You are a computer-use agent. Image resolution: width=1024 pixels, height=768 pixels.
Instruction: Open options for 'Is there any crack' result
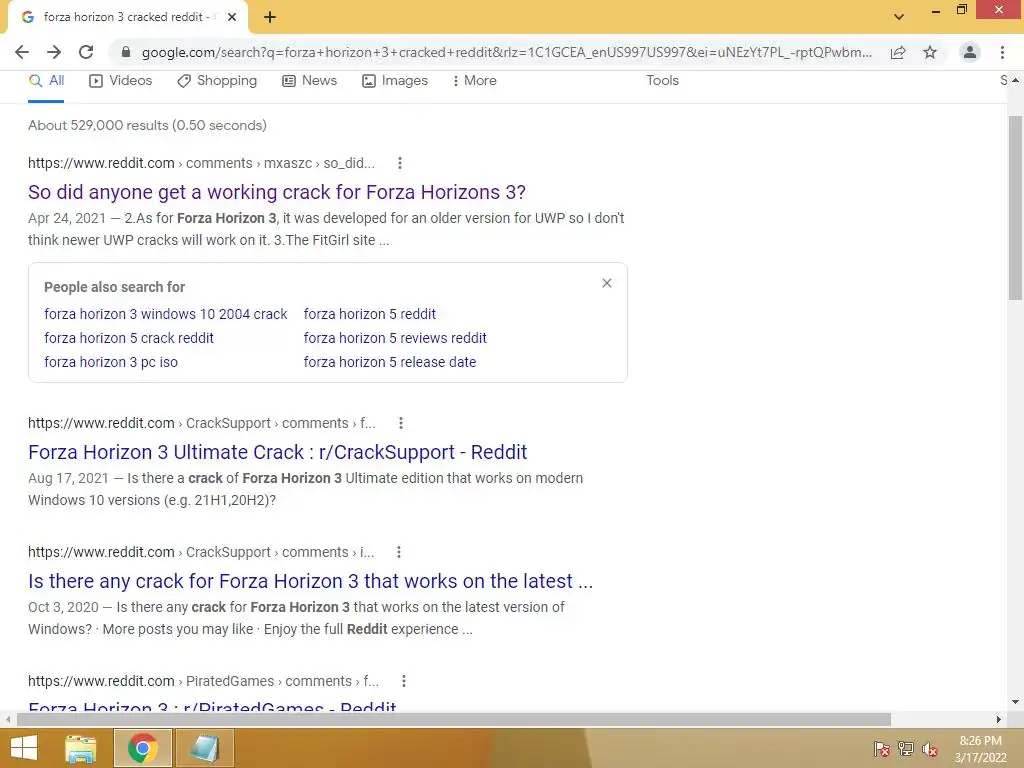[x=399, y=552]
